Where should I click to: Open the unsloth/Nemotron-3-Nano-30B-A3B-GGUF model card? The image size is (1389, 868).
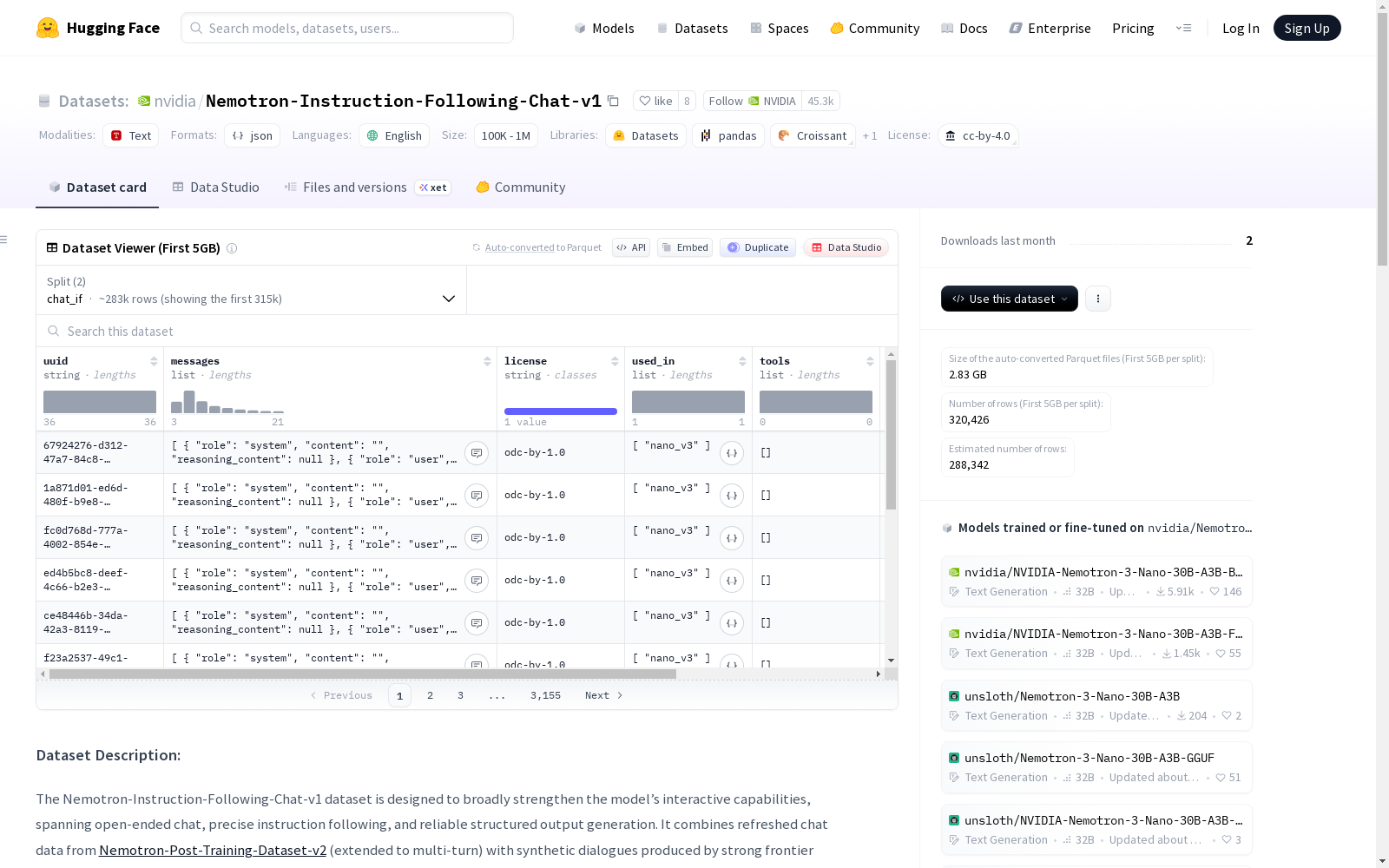1096,767
